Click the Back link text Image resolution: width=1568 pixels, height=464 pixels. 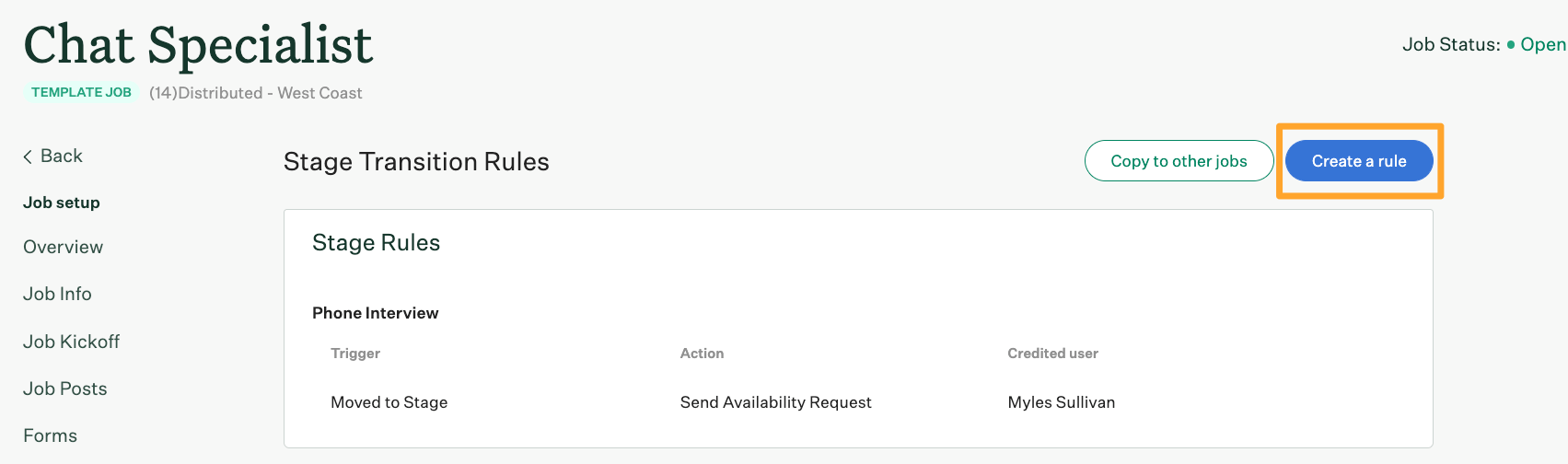pyautogui.click(x=62, y=157)
